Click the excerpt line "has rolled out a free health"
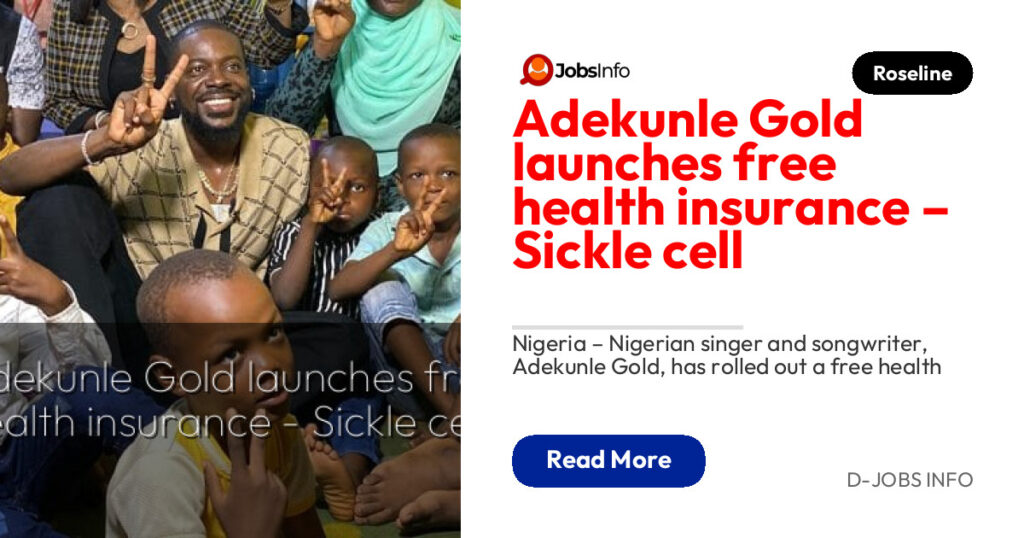 coord(726,367)
